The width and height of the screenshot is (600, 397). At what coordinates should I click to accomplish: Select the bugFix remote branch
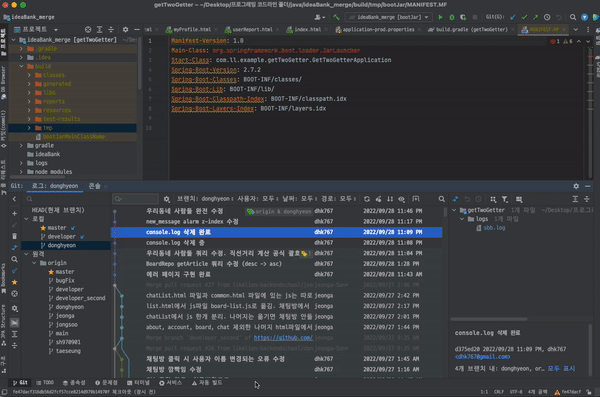(x=65, y=281)
